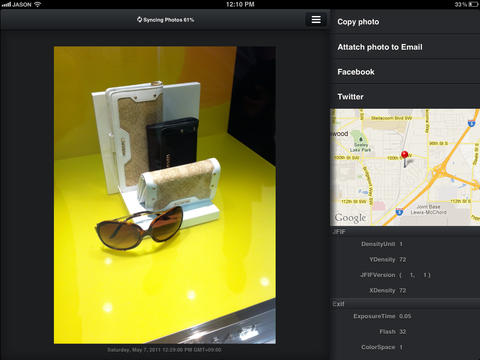This screenshot has width=480, height=360.
Task: Click the XDensity 72 row
Action: click(x=405, y=290)
